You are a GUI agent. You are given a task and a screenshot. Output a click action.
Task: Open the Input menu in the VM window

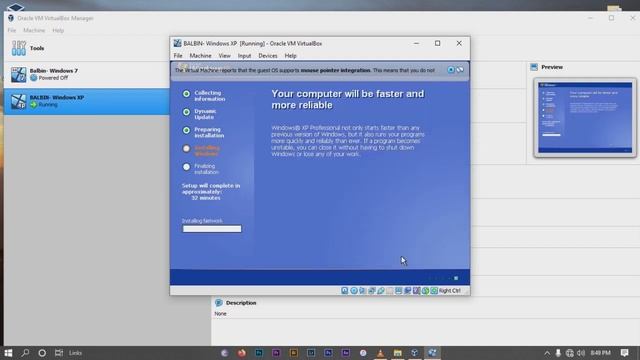244,56
